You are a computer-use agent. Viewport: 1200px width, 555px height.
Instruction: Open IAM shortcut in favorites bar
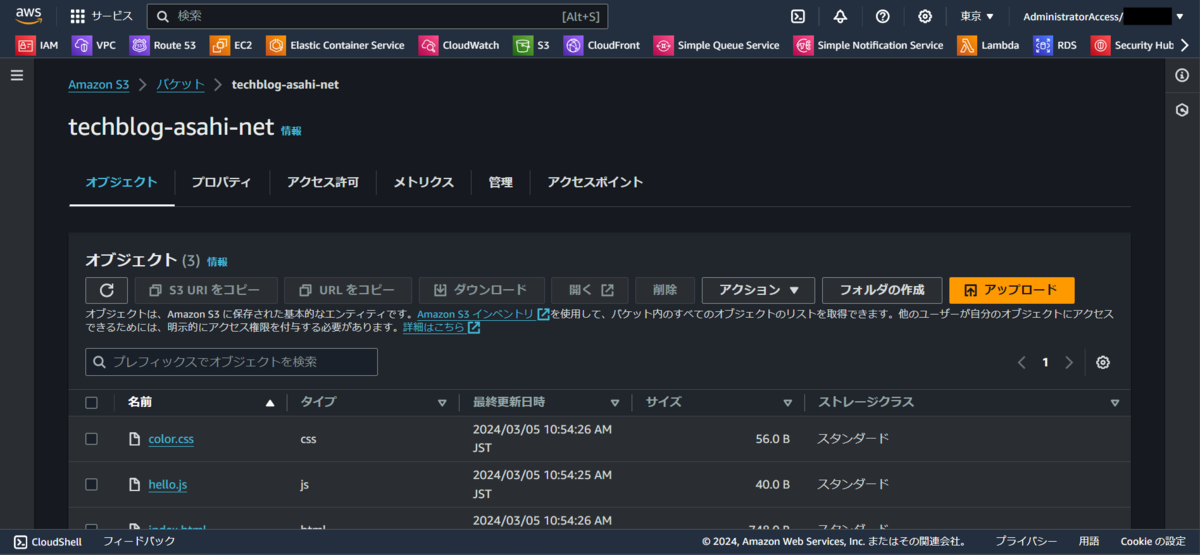(x=37, y=45)
